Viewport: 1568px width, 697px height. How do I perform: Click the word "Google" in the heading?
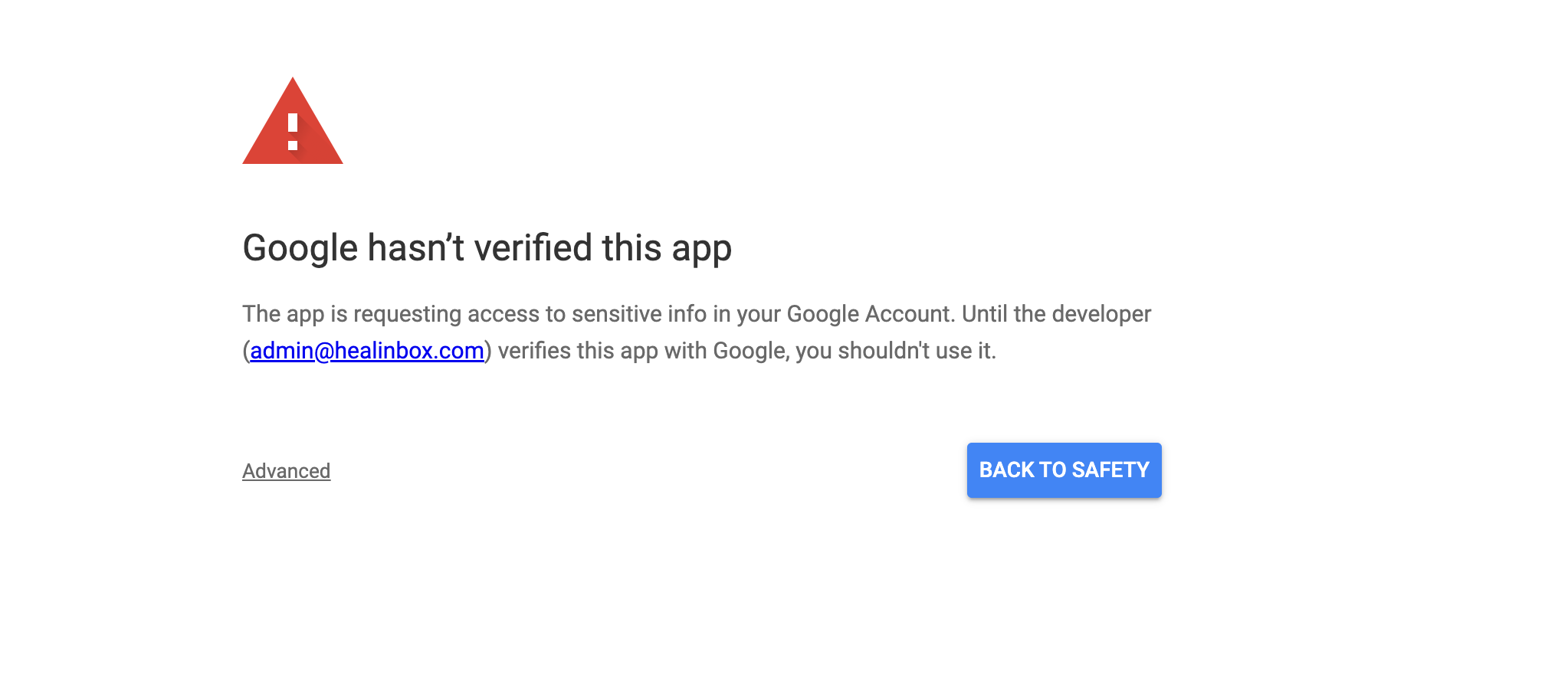click(300, 248)
